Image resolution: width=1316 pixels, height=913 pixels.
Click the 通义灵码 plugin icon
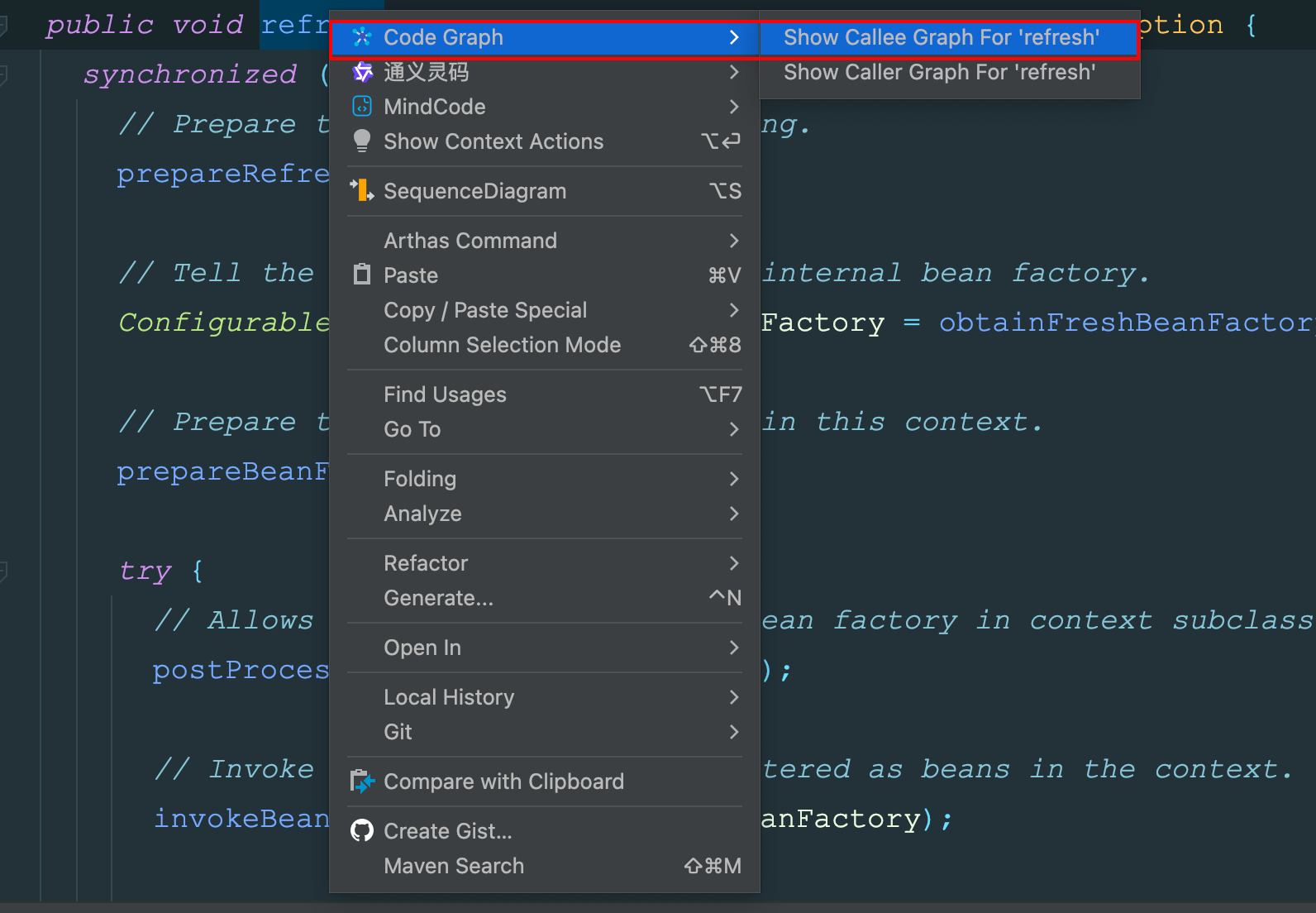point(362,72)
